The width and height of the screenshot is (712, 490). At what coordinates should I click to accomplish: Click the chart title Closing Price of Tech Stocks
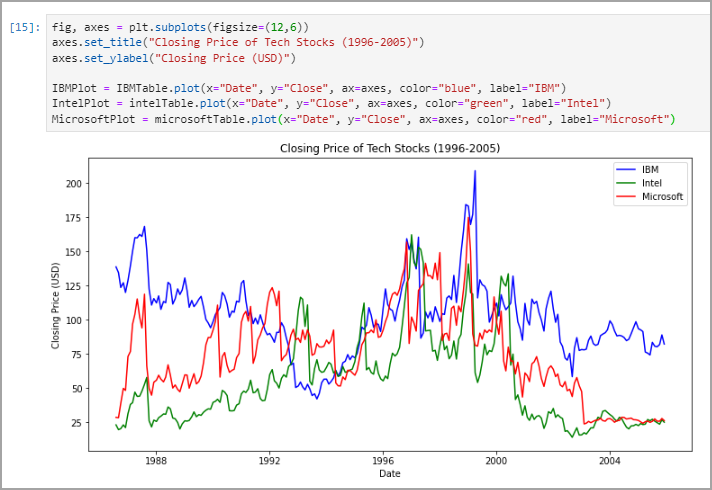[x=390, y=148]
